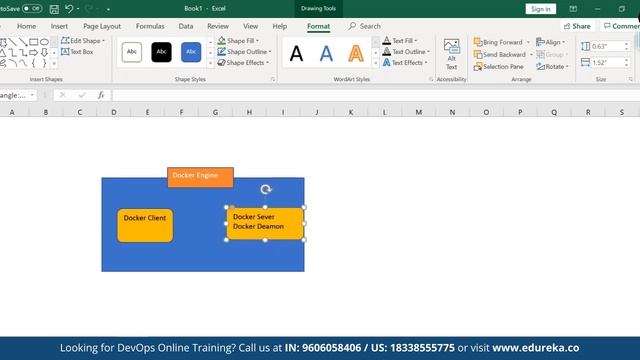
Task: Open Align dropdown
Action: coord(551,42)
